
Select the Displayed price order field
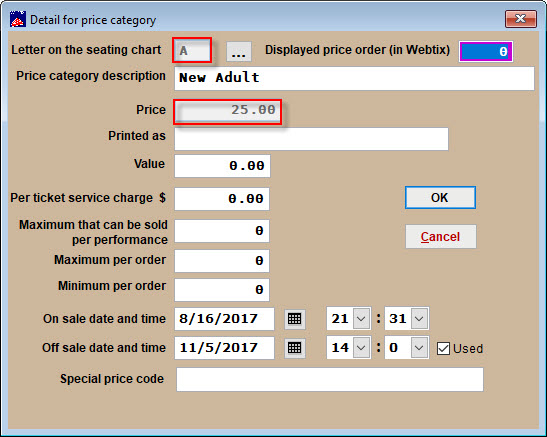(x=486, y=52)
